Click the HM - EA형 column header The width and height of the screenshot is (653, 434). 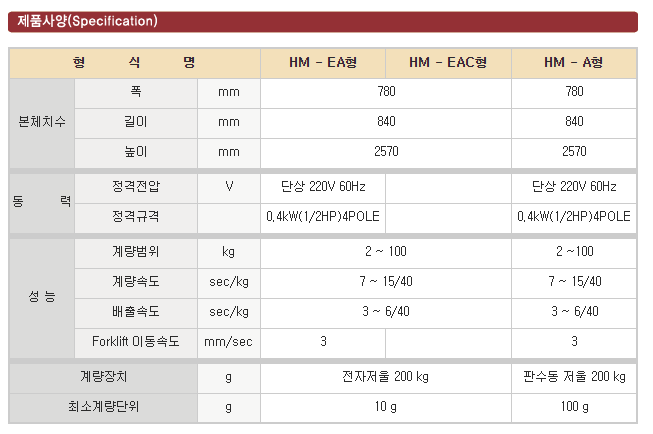tap(323, 62)
